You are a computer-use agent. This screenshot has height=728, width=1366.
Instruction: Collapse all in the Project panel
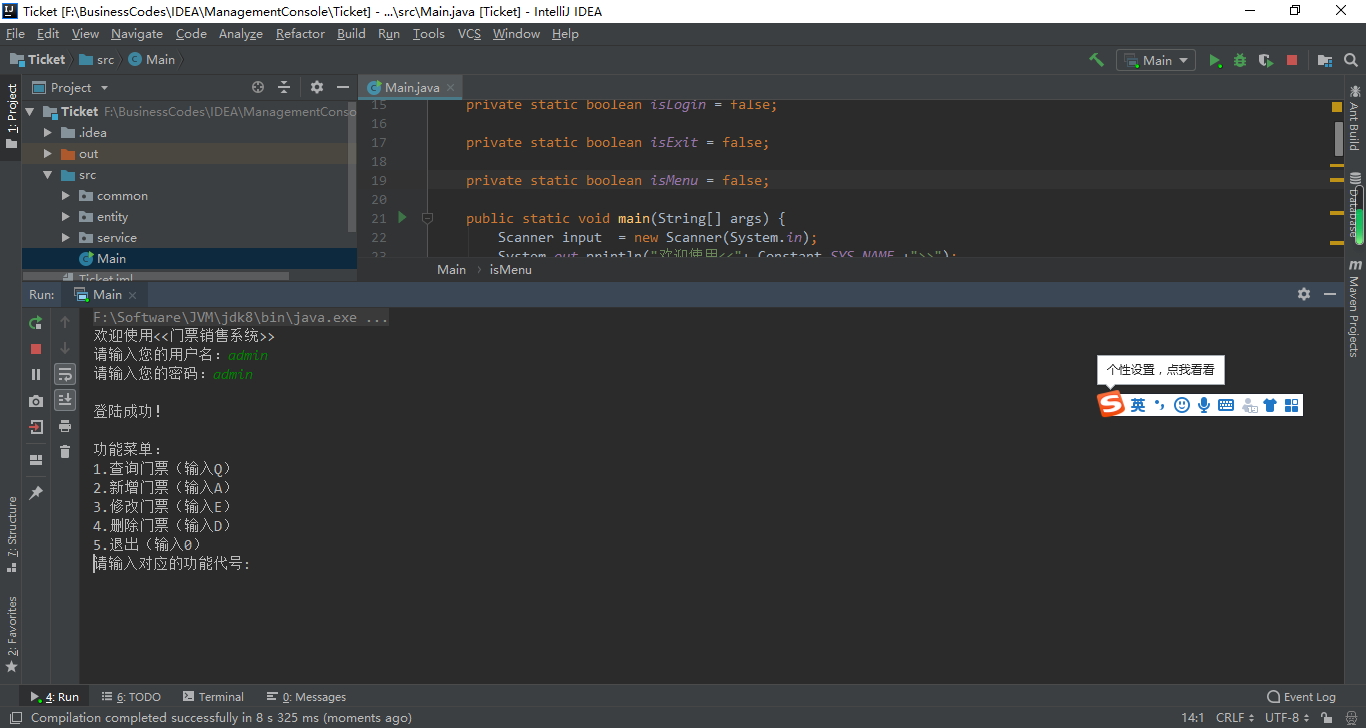click(284, 87)
